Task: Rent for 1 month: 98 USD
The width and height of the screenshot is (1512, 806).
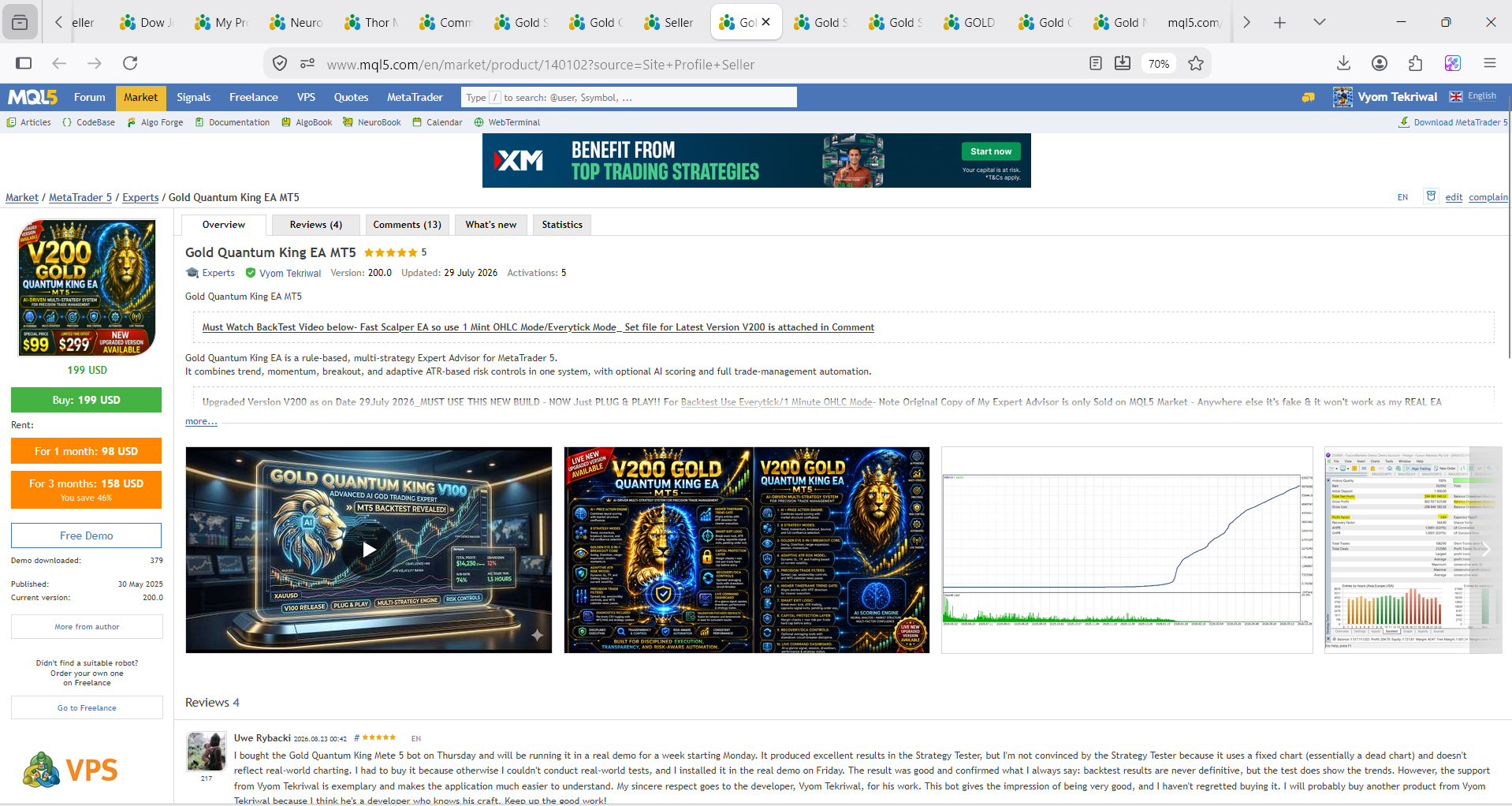Action: pyautogui.click(x=86, y=451)
